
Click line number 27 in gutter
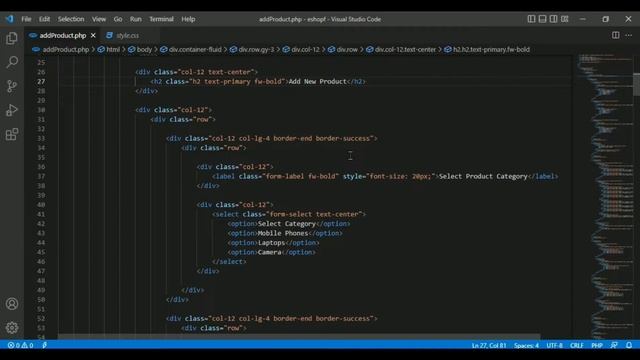[x=41, y=82]
